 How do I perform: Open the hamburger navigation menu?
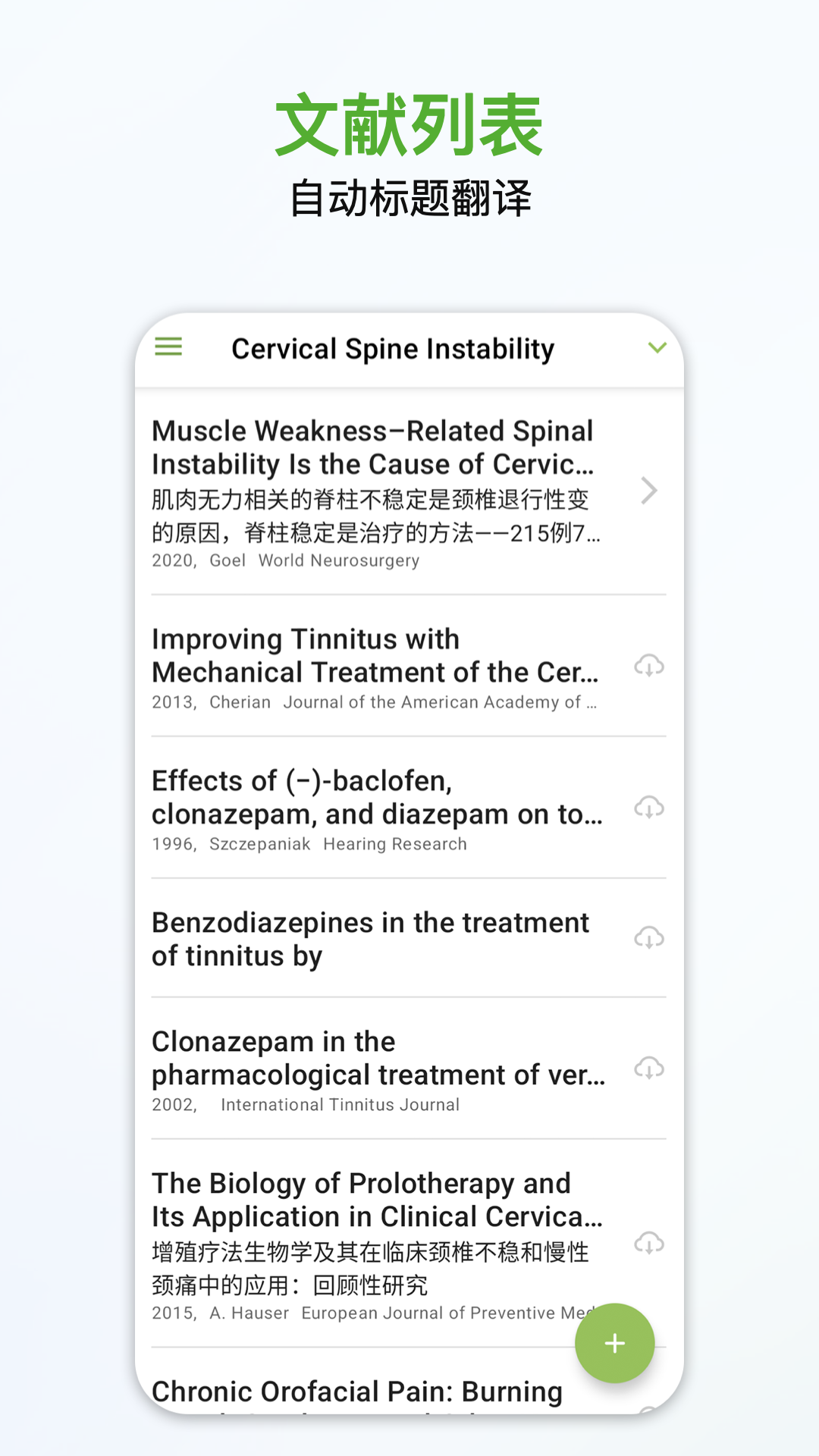[x=168, y=347]
